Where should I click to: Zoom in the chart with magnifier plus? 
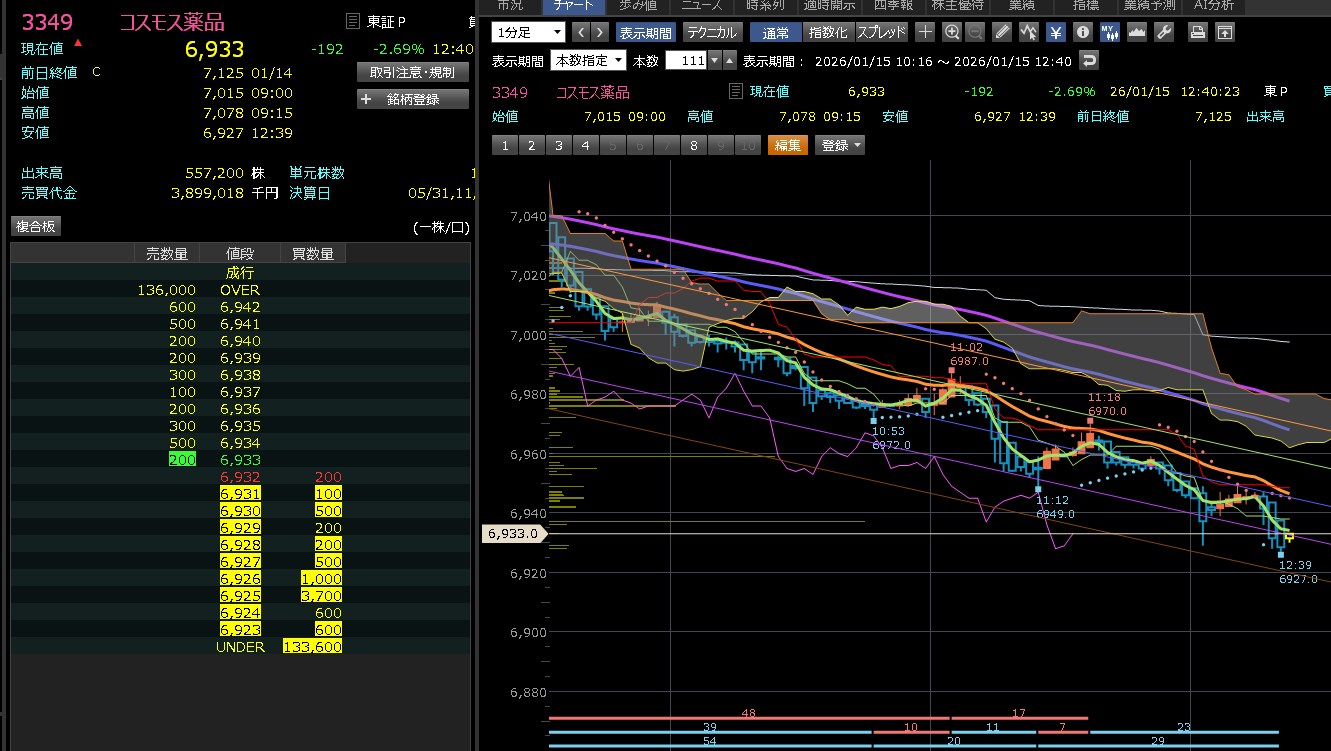(952, 32)
